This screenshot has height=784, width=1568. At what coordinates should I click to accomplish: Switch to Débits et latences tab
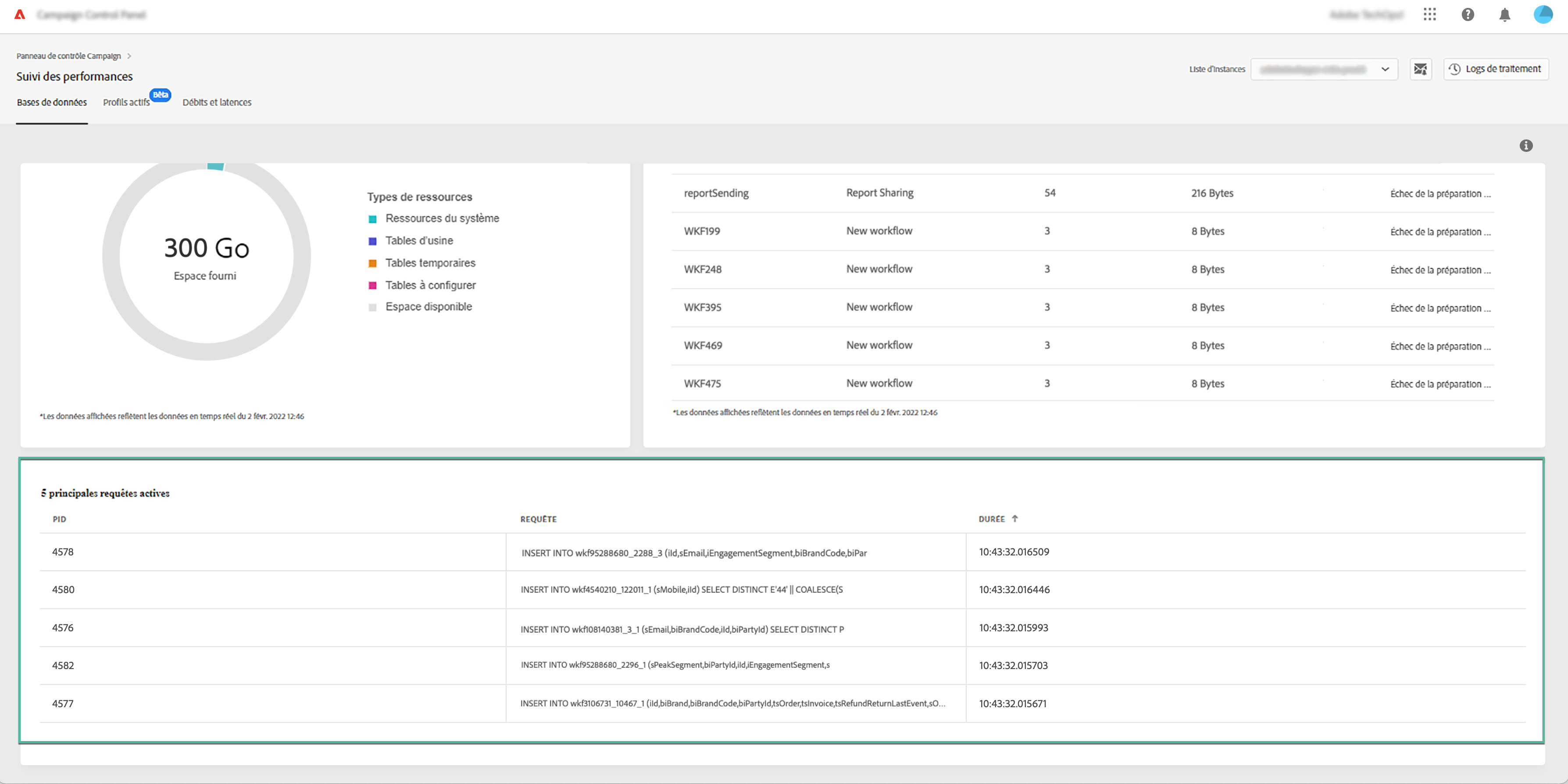tap(217, 102)
